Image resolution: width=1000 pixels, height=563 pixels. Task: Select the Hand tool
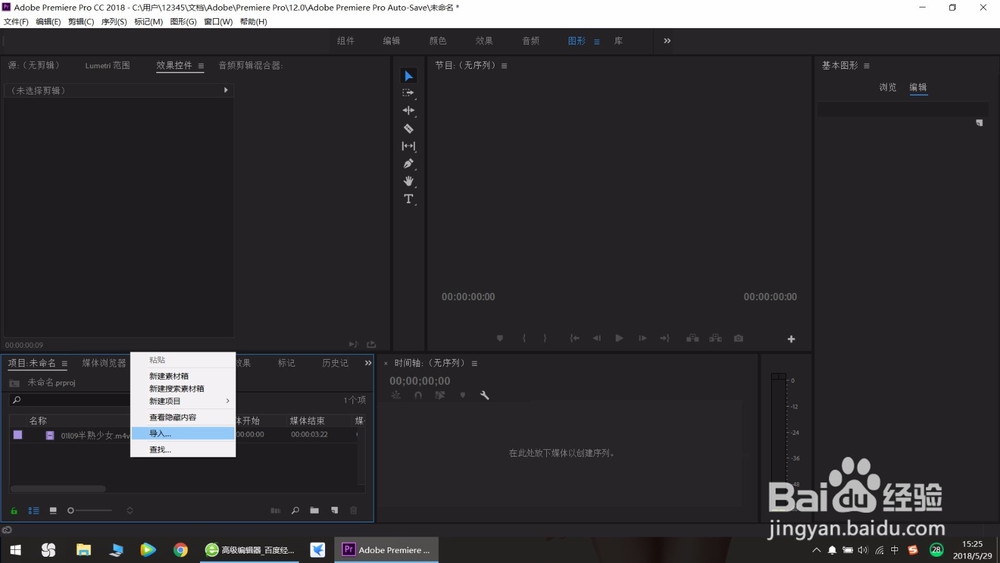pos(408,181)
